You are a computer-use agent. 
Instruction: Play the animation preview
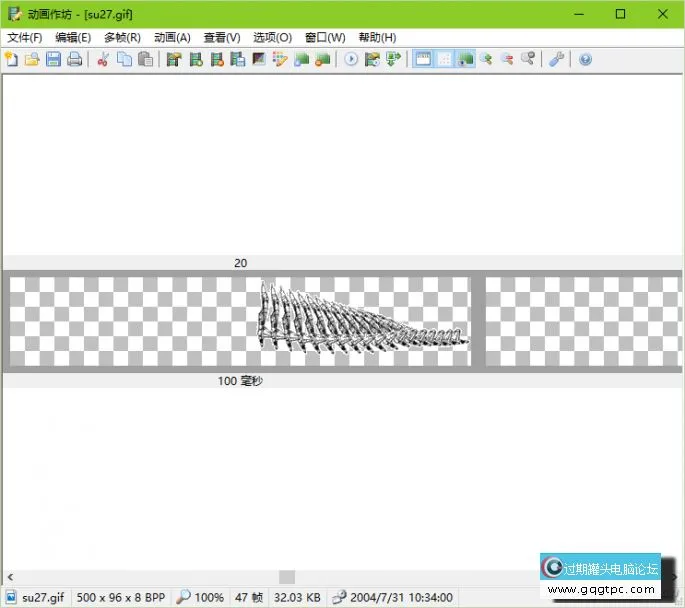pyautogui.click(x=351, y=59)
